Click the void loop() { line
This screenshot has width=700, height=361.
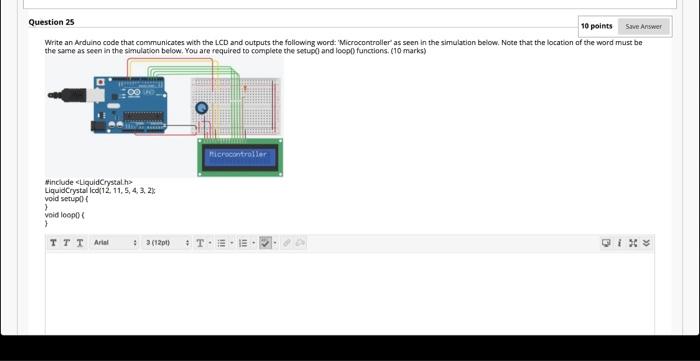point(65,215)
